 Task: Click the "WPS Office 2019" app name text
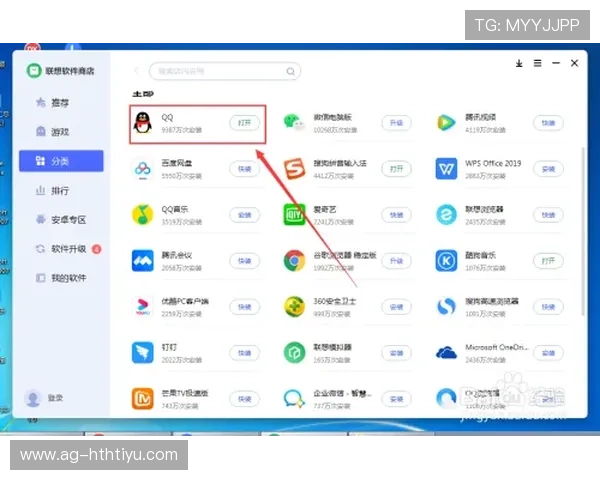493,163
